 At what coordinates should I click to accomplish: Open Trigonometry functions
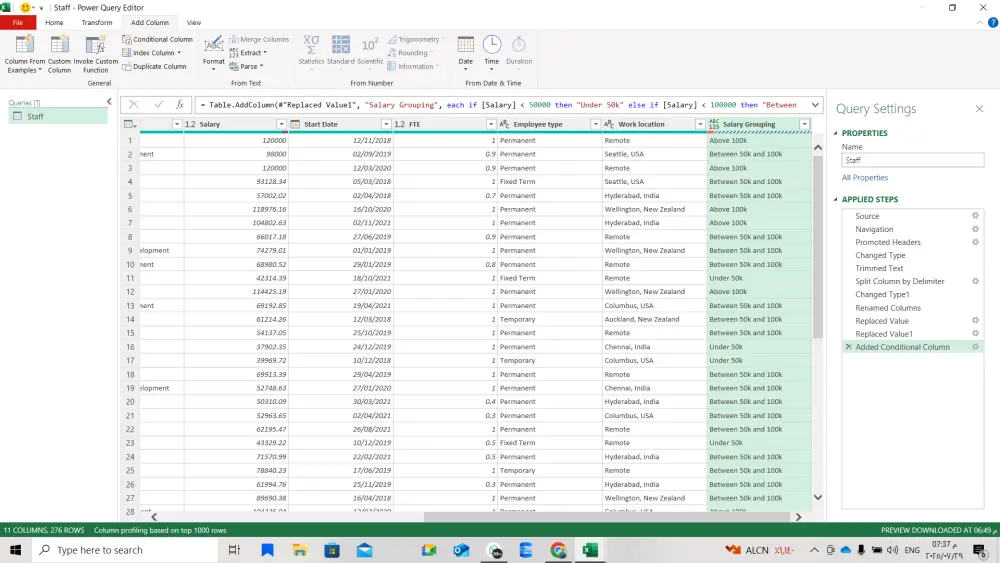pos(416,40)
